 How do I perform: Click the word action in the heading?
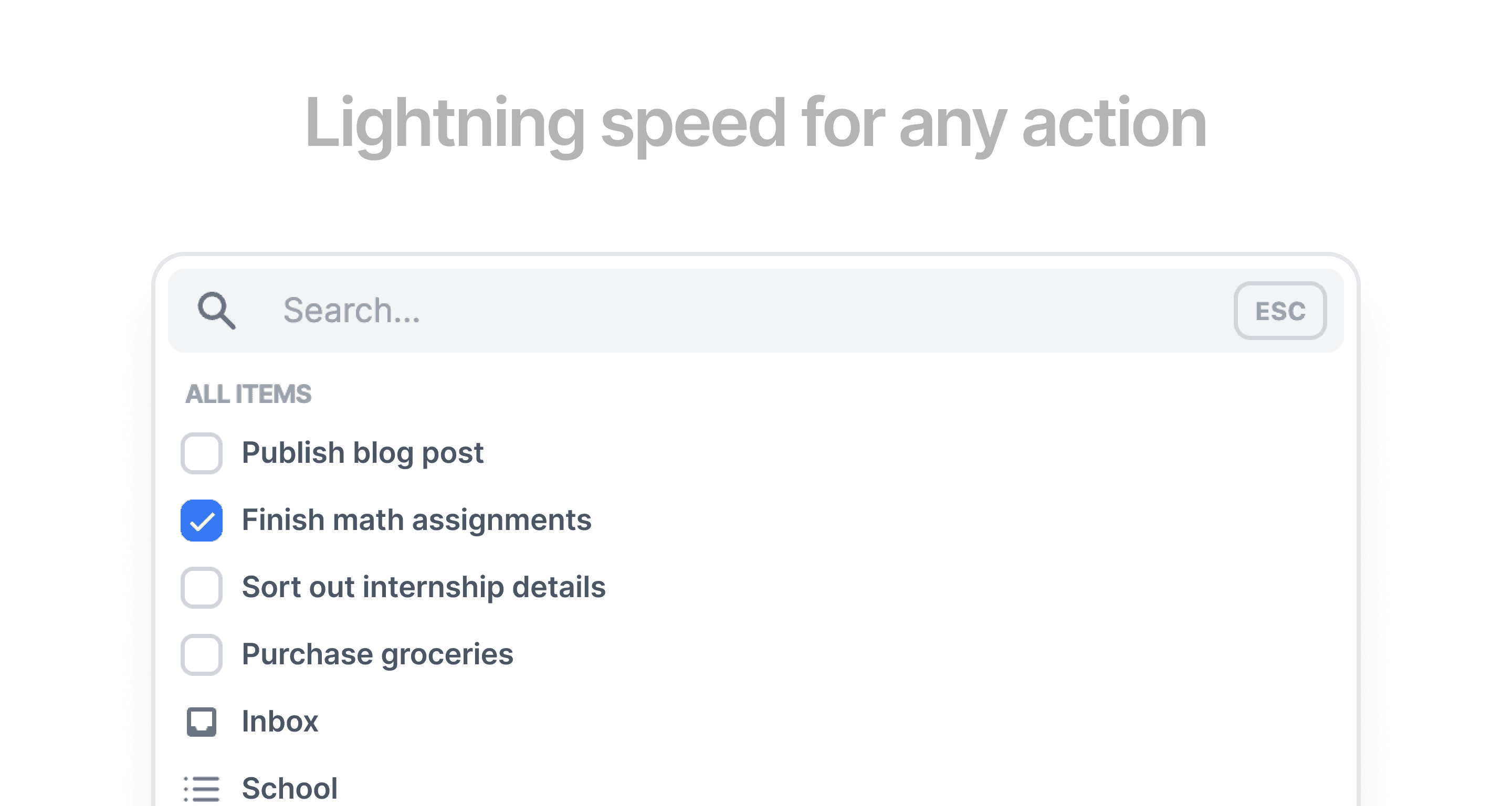tap(1115, 122)
